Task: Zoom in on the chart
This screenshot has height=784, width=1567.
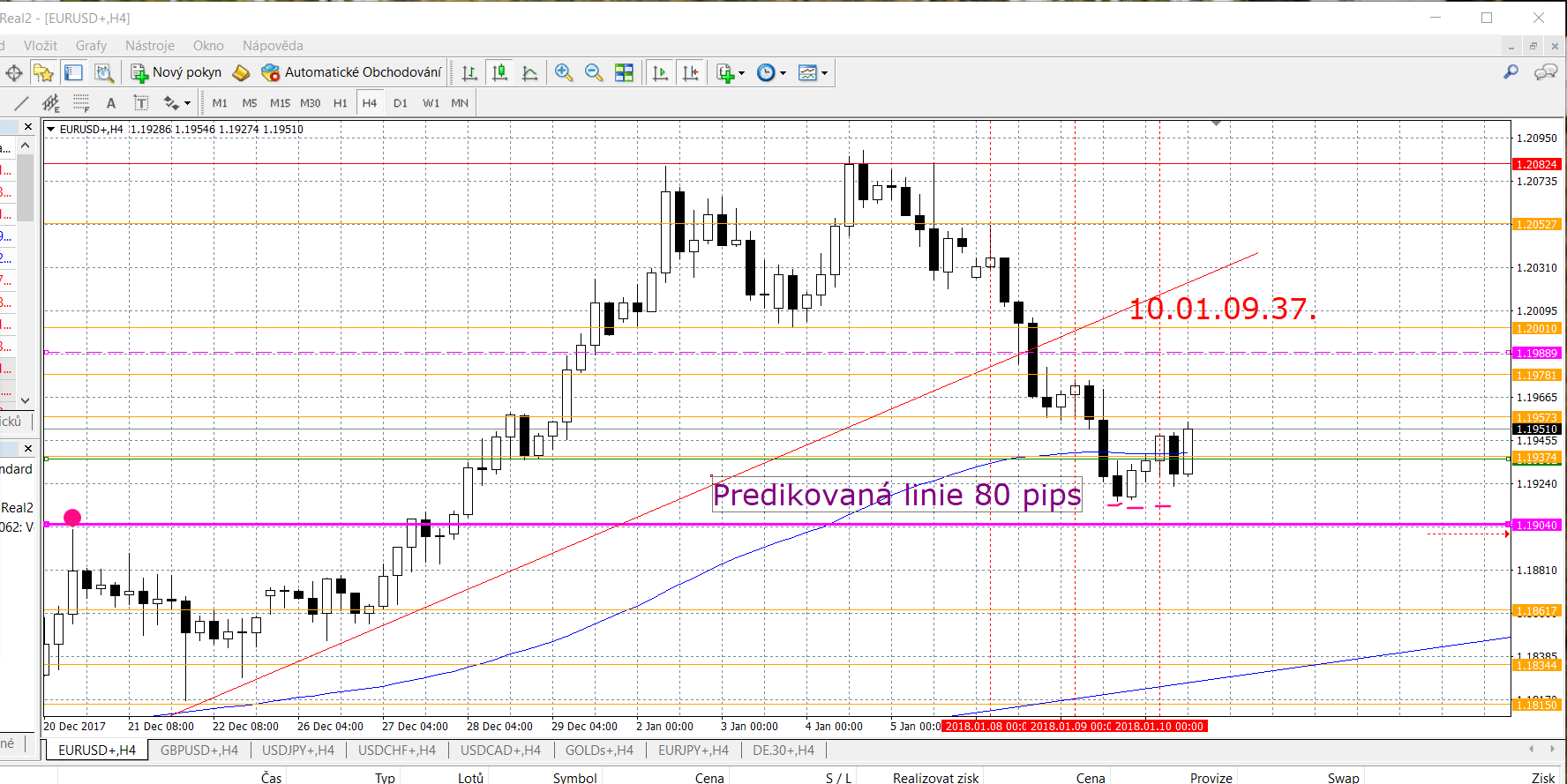Action: [564, 73]
